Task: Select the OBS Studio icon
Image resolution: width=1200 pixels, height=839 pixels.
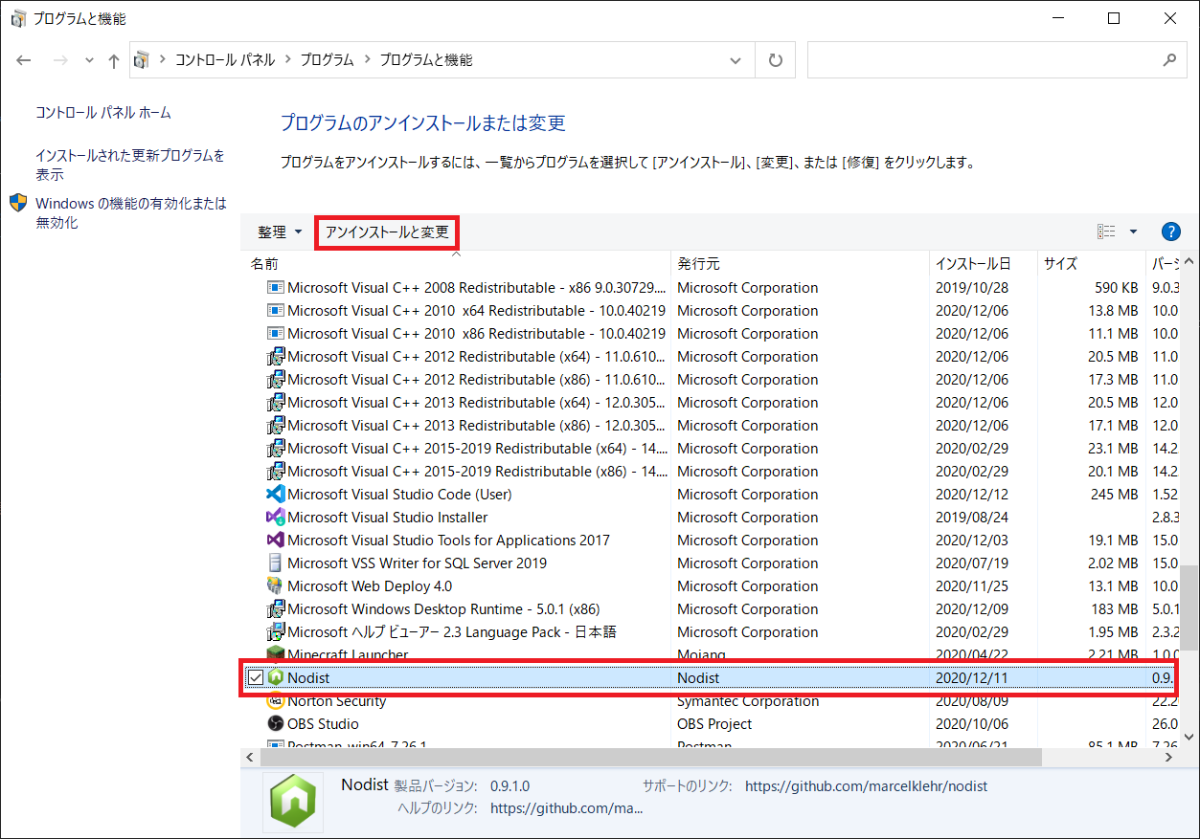Action: point(276,724)
